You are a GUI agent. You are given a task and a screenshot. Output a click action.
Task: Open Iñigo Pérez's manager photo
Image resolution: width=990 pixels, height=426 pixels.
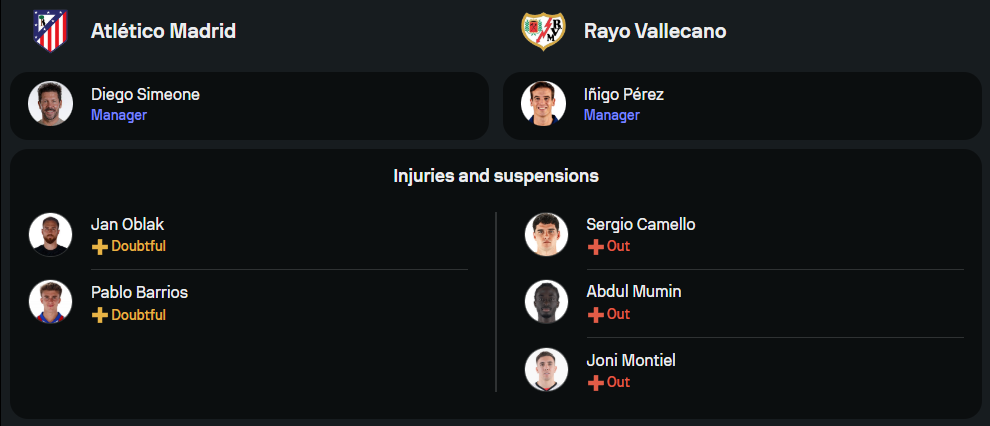[x=544, y=104]
